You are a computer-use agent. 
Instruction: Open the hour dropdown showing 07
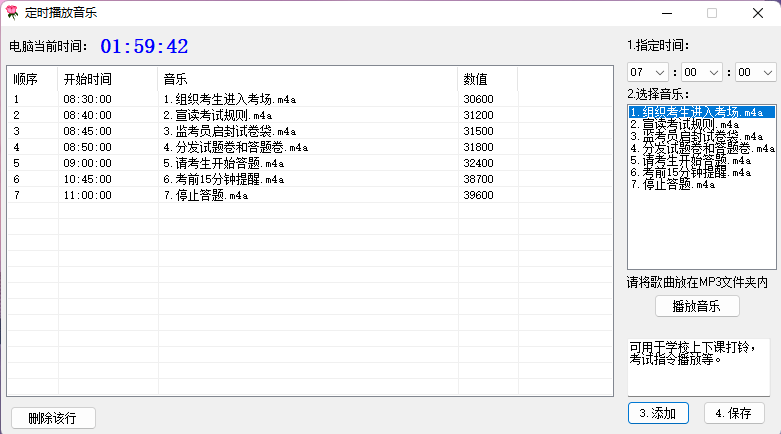point(648,73)
